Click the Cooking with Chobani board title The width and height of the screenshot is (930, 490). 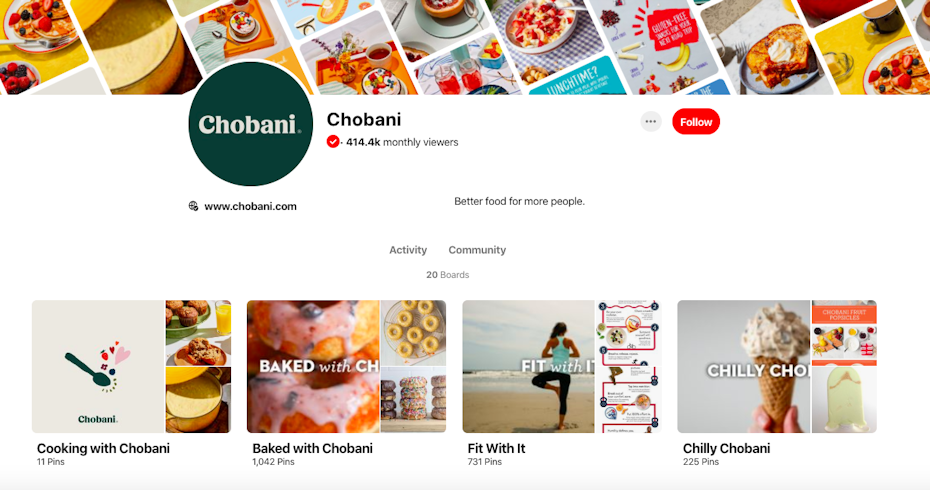[x=103, y=448]
